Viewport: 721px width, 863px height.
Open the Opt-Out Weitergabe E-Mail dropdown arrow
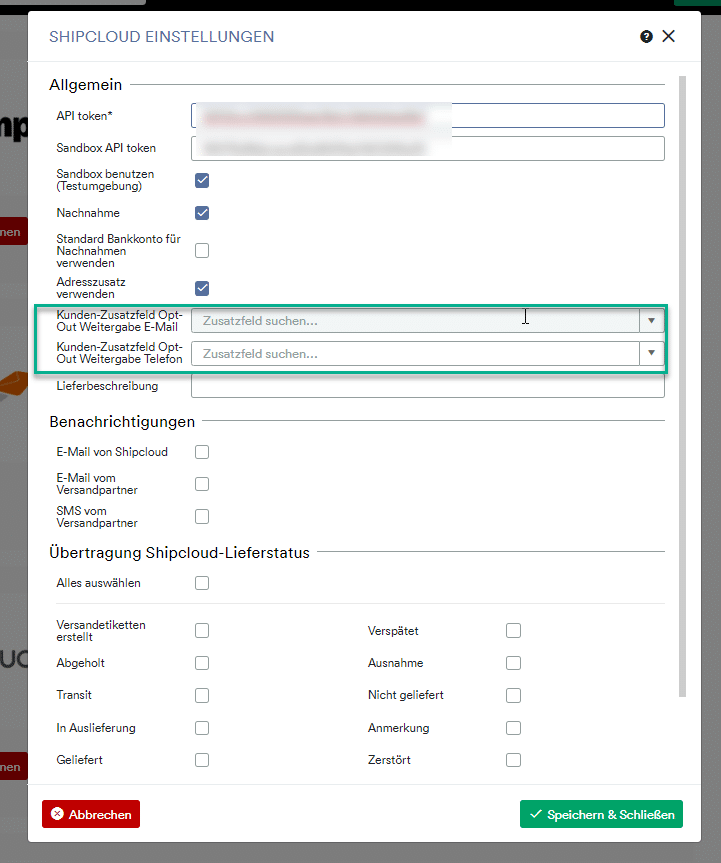pyautogui.click(x=652, y=321)
